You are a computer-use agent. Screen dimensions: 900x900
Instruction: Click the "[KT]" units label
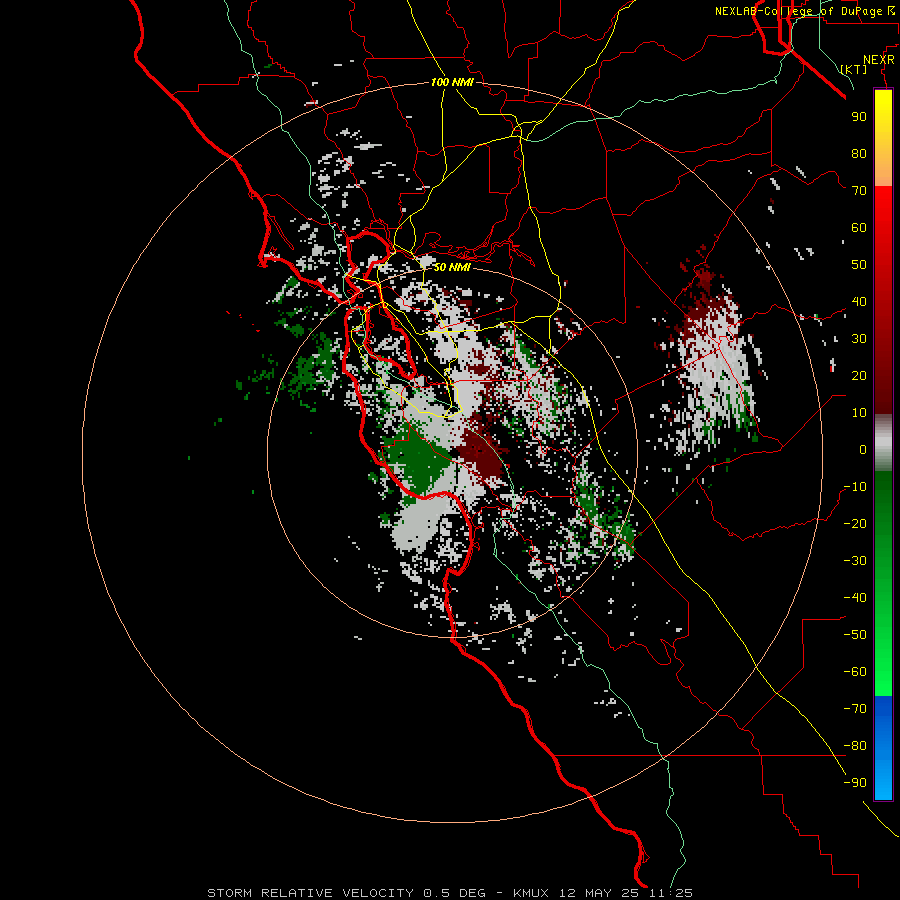click(x=854, y=69)
